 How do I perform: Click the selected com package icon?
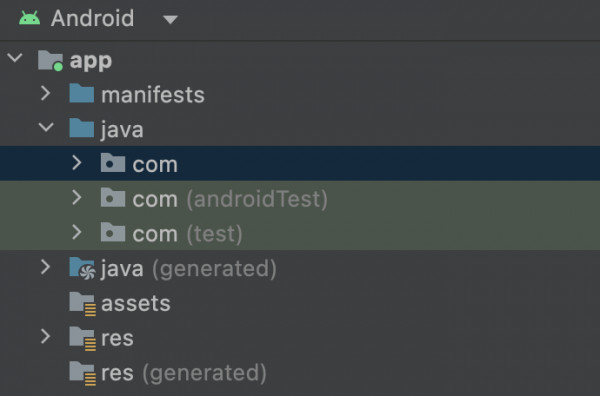[113, 163]
